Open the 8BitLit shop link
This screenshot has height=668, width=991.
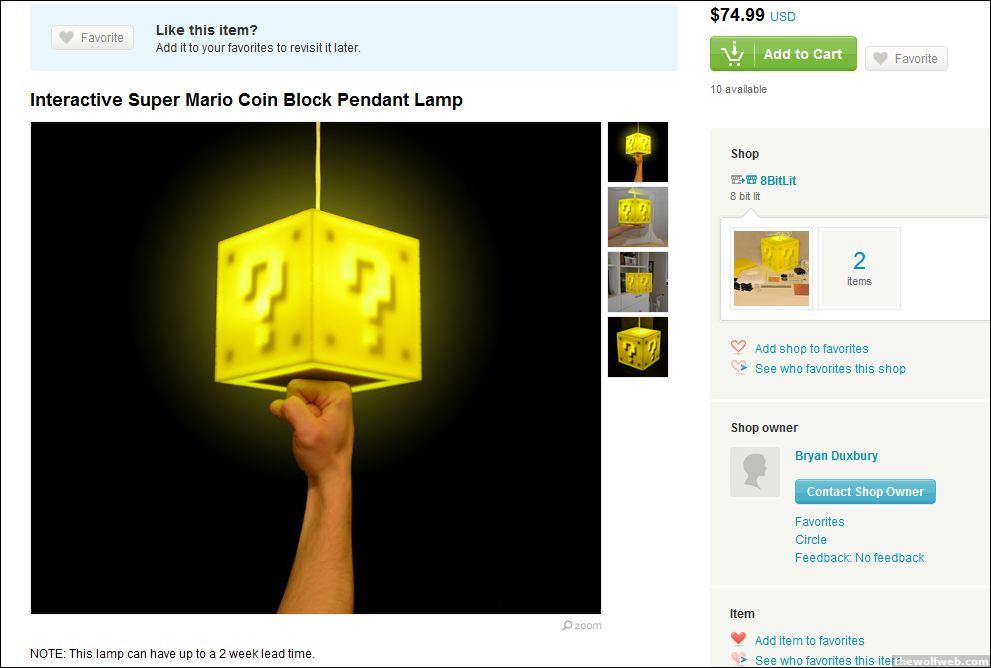pos(777,180)
